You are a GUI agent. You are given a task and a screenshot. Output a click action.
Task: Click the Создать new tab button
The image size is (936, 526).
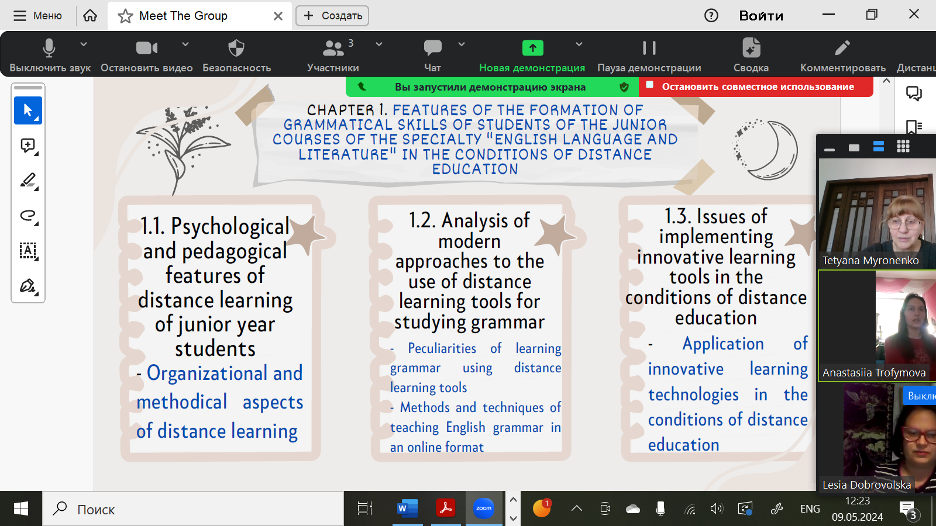tap(333, 15)
